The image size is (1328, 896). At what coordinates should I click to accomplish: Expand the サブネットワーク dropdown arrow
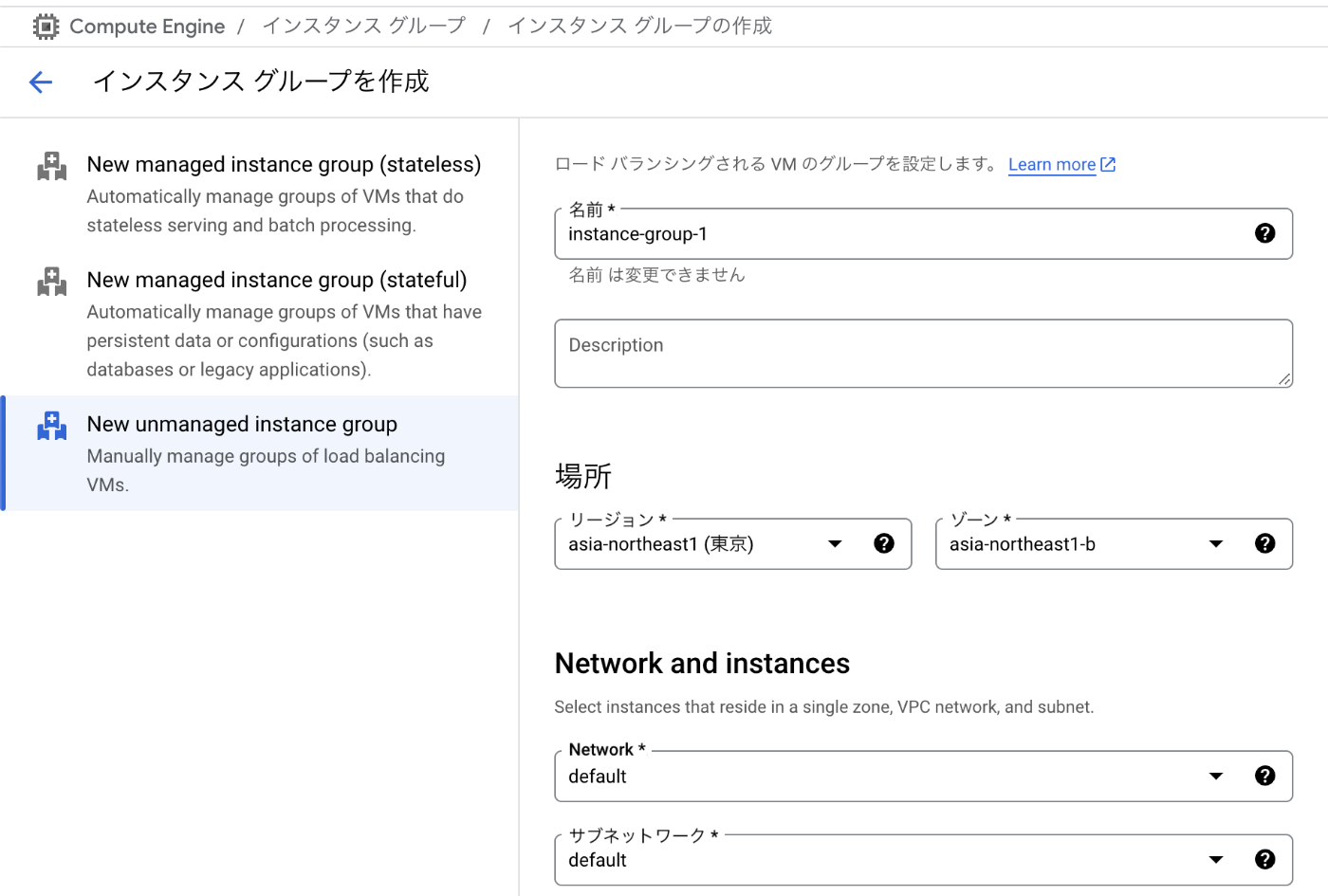pos(1216,860)
